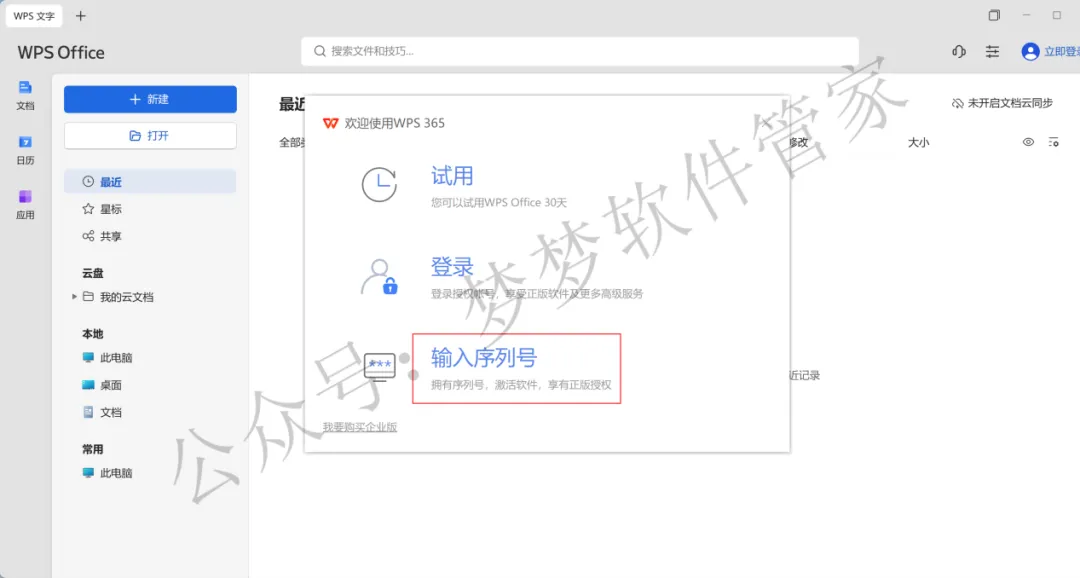Click the blue 新建 button

[x=150, y=99]
